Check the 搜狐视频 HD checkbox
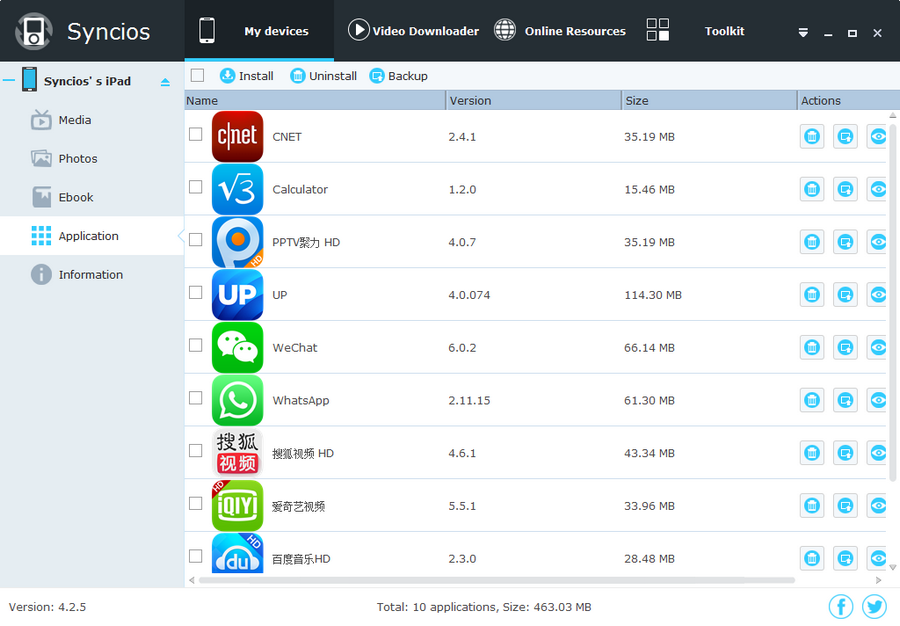The width and height of the screenshot is (900, 626). pyautogui.click(x=196, y=451)
